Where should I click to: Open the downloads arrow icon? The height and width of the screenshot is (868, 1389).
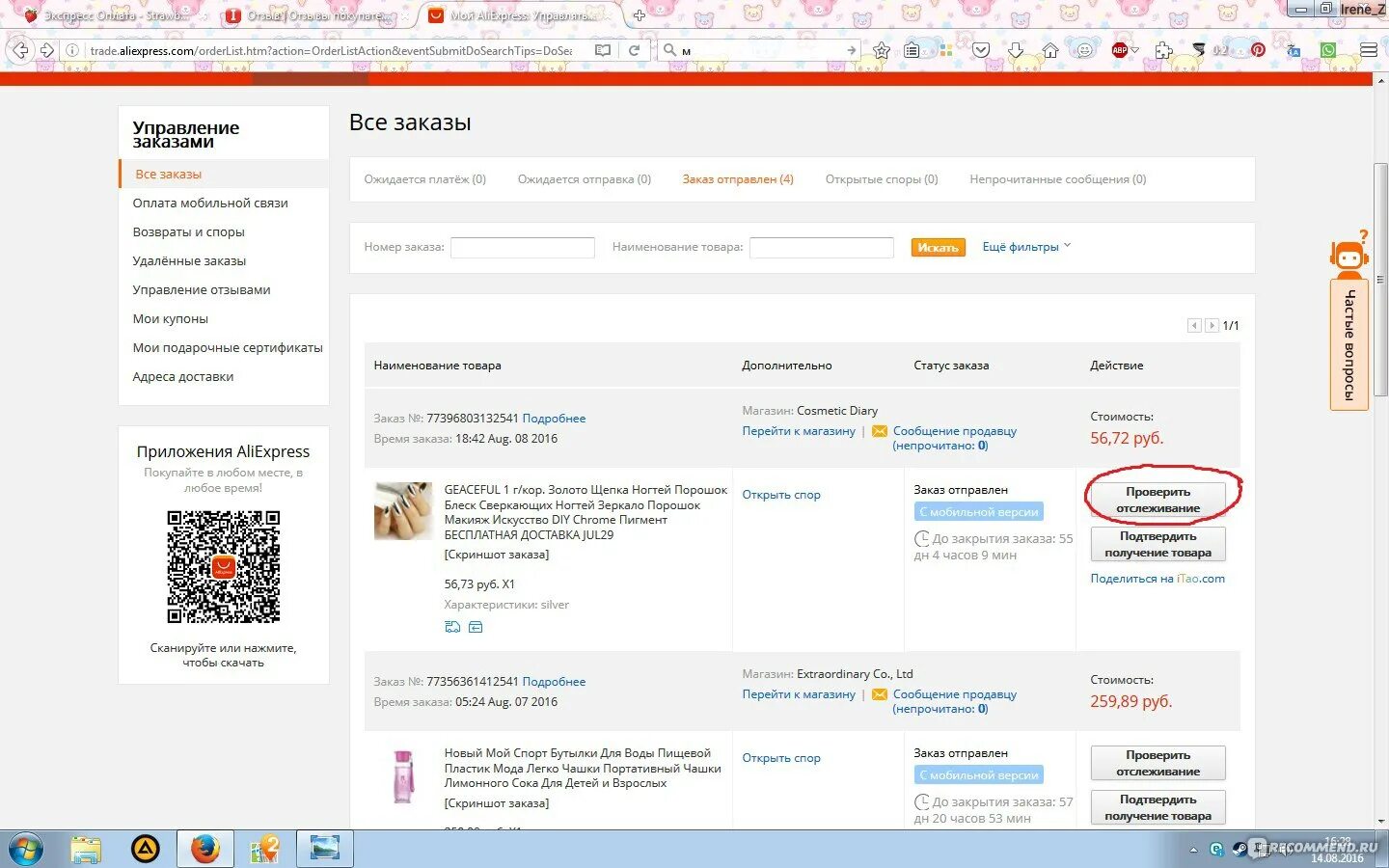[1016, 50]
